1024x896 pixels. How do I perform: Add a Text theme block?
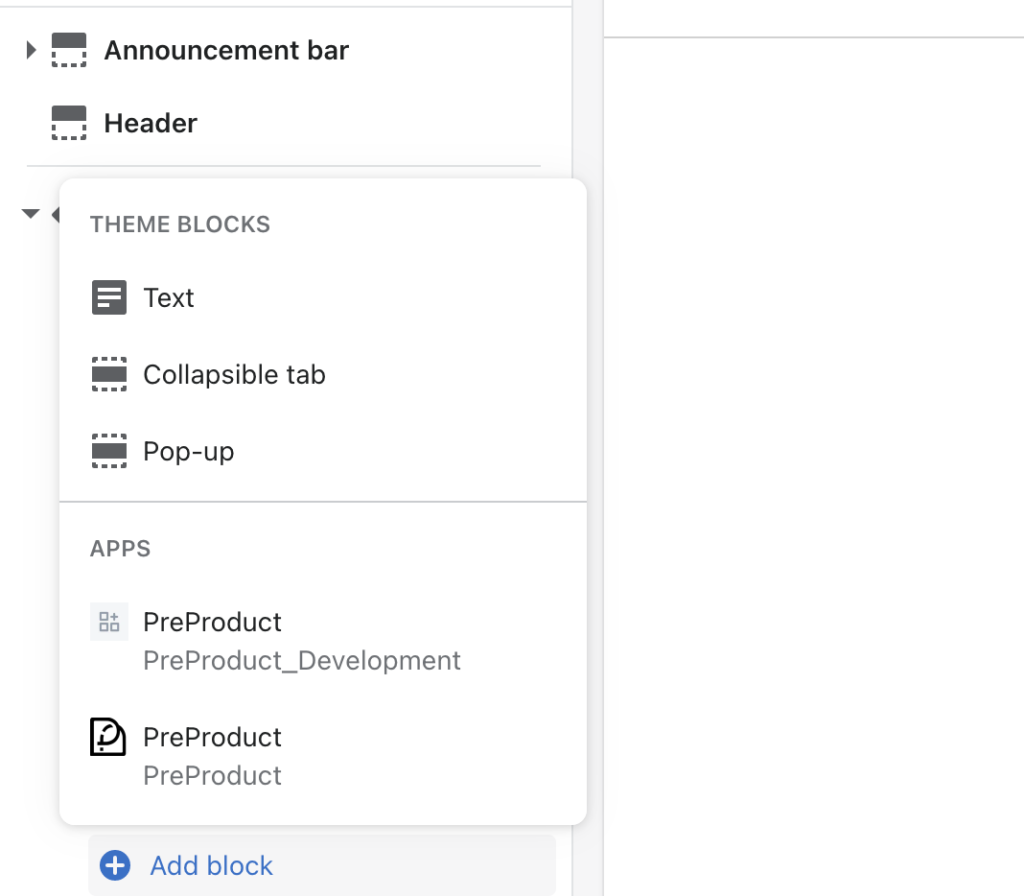[x=168, y=298]
